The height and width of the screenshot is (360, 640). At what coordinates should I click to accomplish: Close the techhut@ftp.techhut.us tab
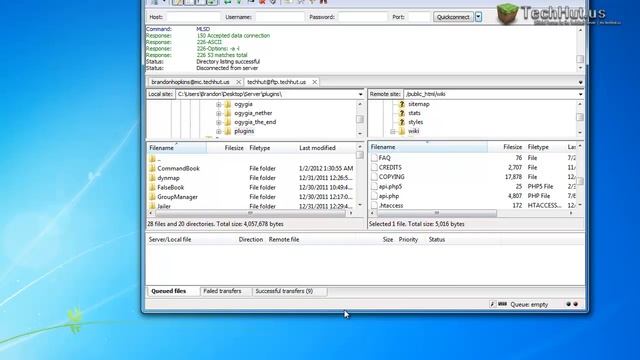coord(314,82)
